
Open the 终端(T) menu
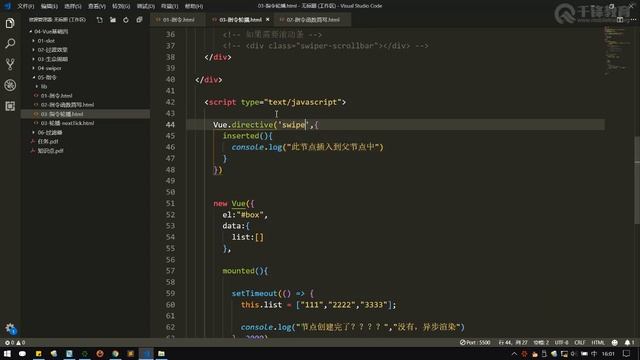coord(169,6)
